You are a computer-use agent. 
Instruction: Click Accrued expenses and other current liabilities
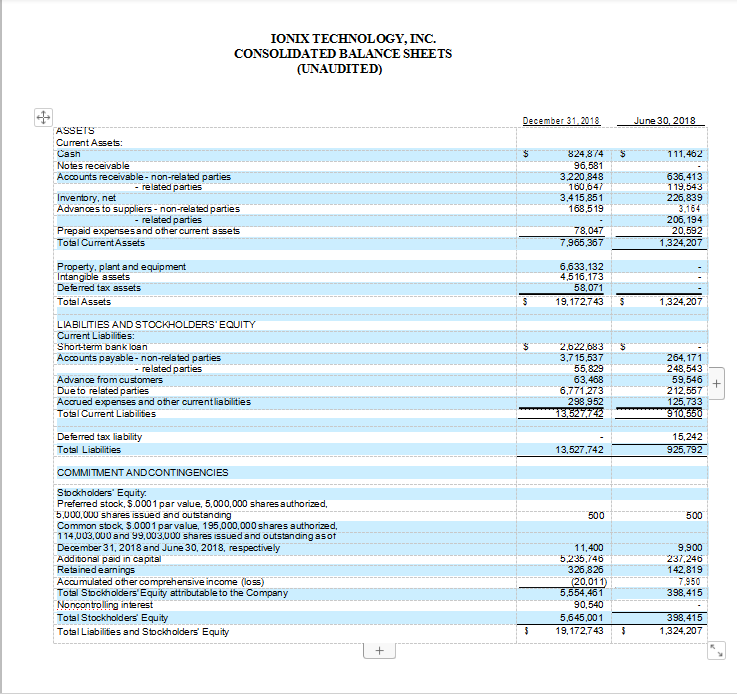tap(154, 402)
